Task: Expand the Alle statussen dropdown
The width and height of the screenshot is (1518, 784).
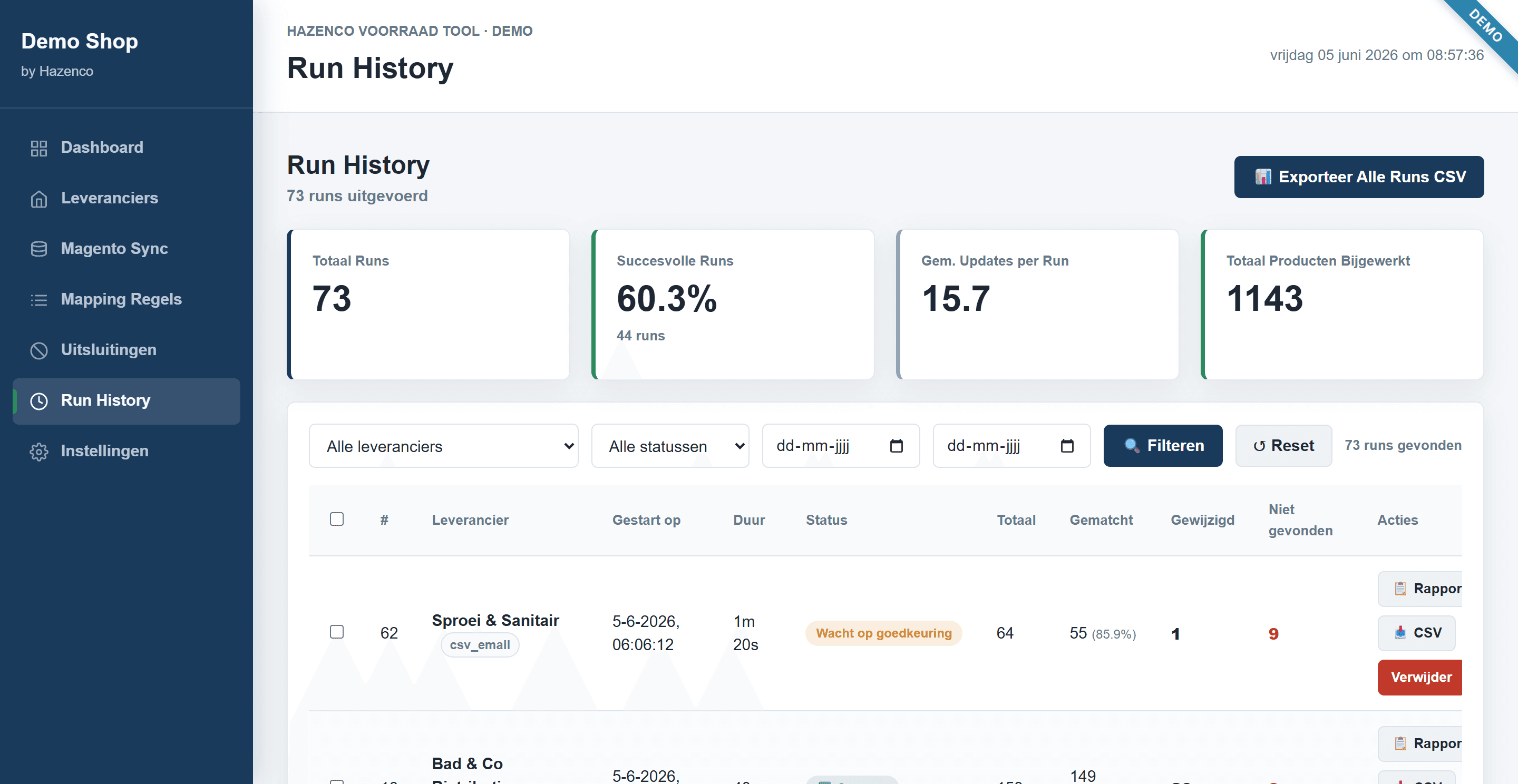Action: coord(670,446)
